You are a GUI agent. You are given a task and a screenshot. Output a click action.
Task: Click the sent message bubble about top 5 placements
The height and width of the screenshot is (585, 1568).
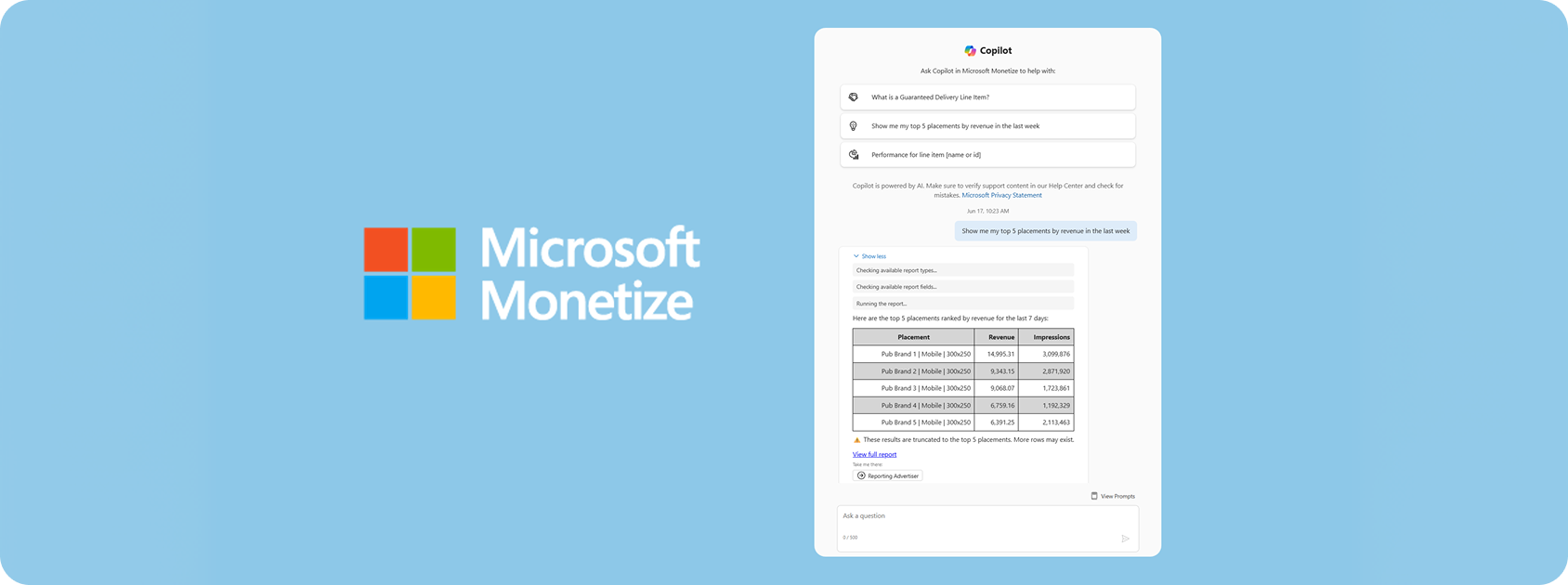[1046, 231]
